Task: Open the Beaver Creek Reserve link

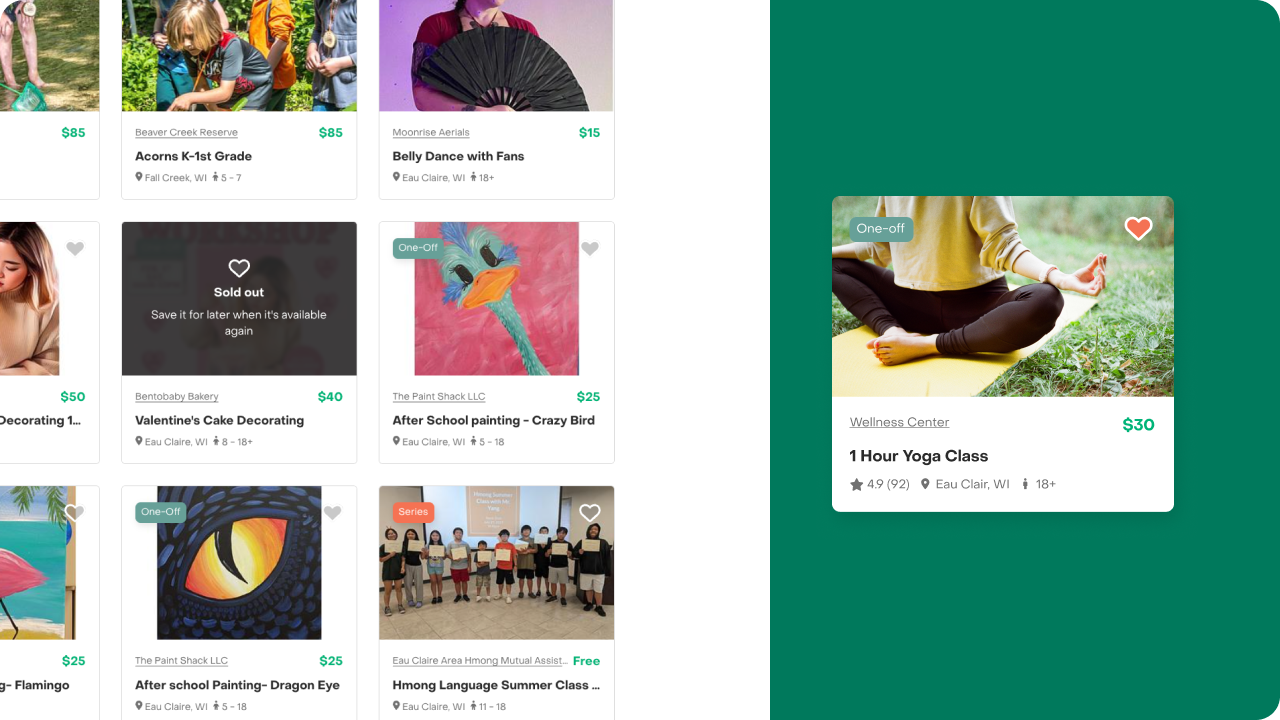Action: [x=186, y=132]
